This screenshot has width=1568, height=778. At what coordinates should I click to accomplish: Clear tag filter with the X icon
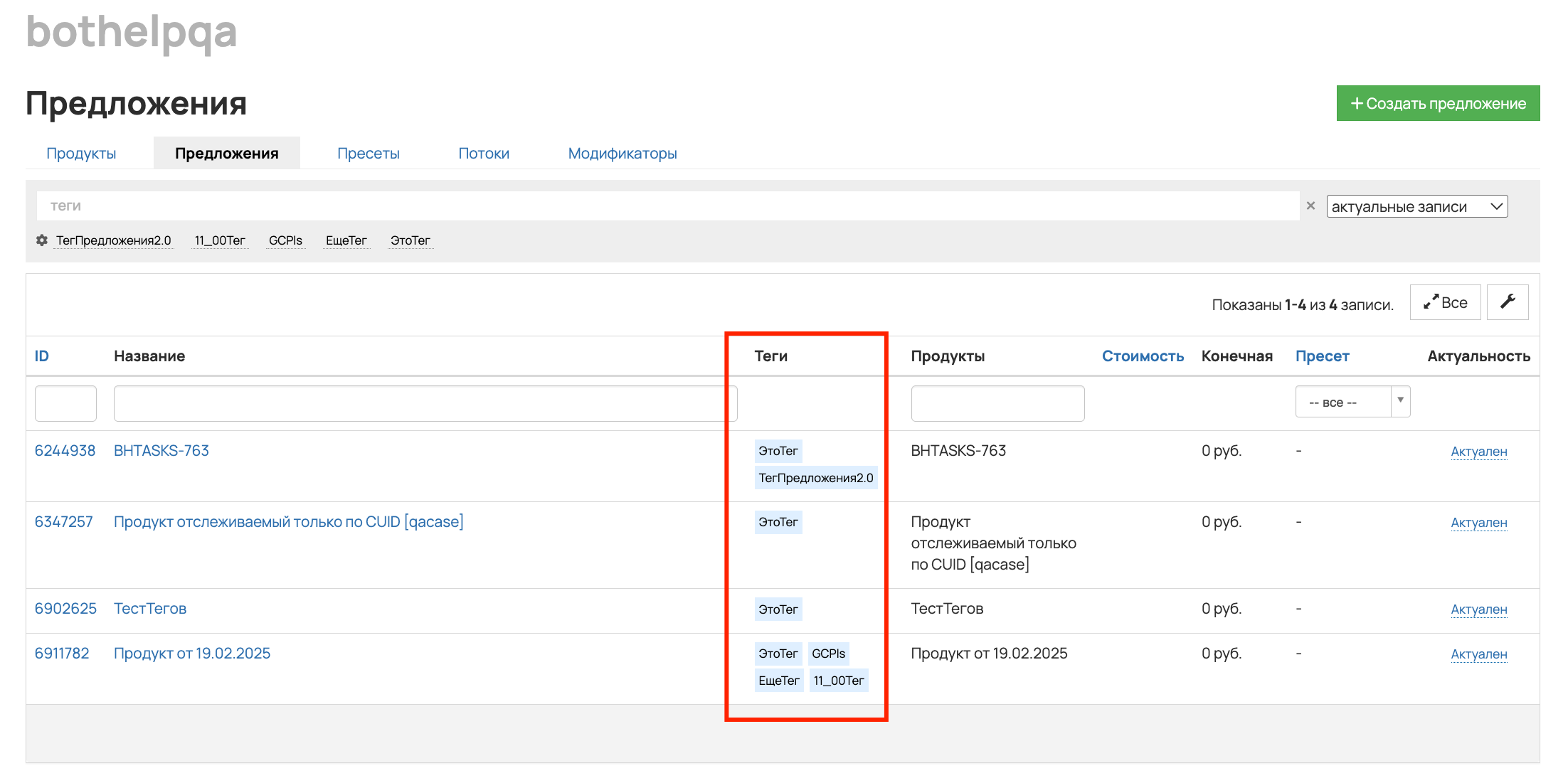[x=1310, y=206]
